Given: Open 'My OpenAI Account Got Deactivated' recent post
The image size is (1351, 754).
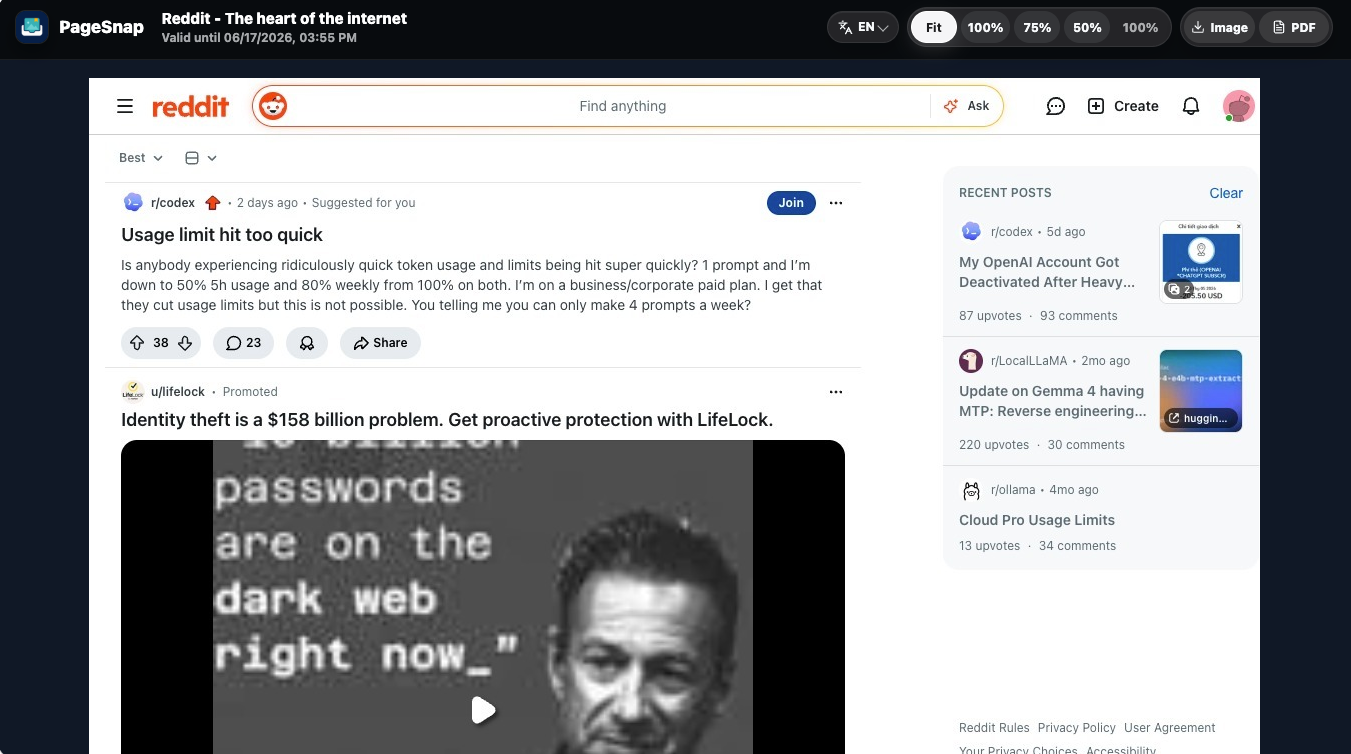Looking at the screenshot, I should pyautogui.click(x=1047, y=272).
